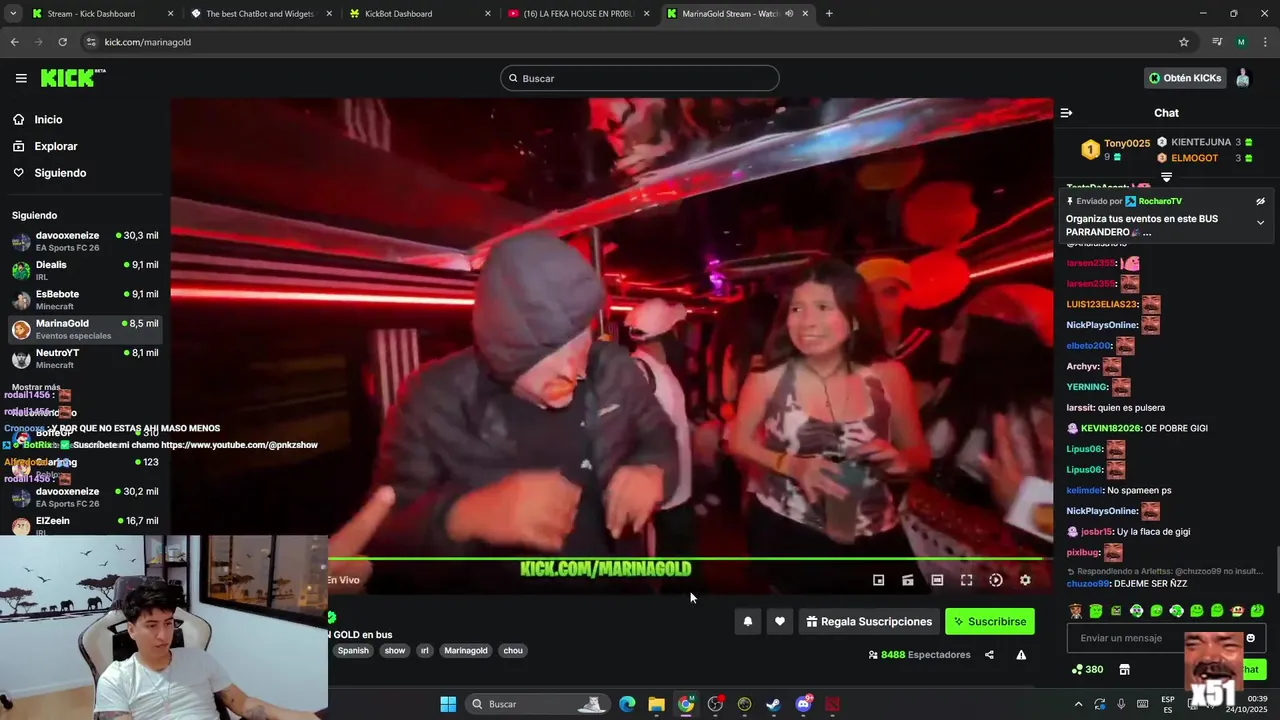Switch to Stream - Kick Dashboard tab
1280x720 pixels.
coord(102,14)
